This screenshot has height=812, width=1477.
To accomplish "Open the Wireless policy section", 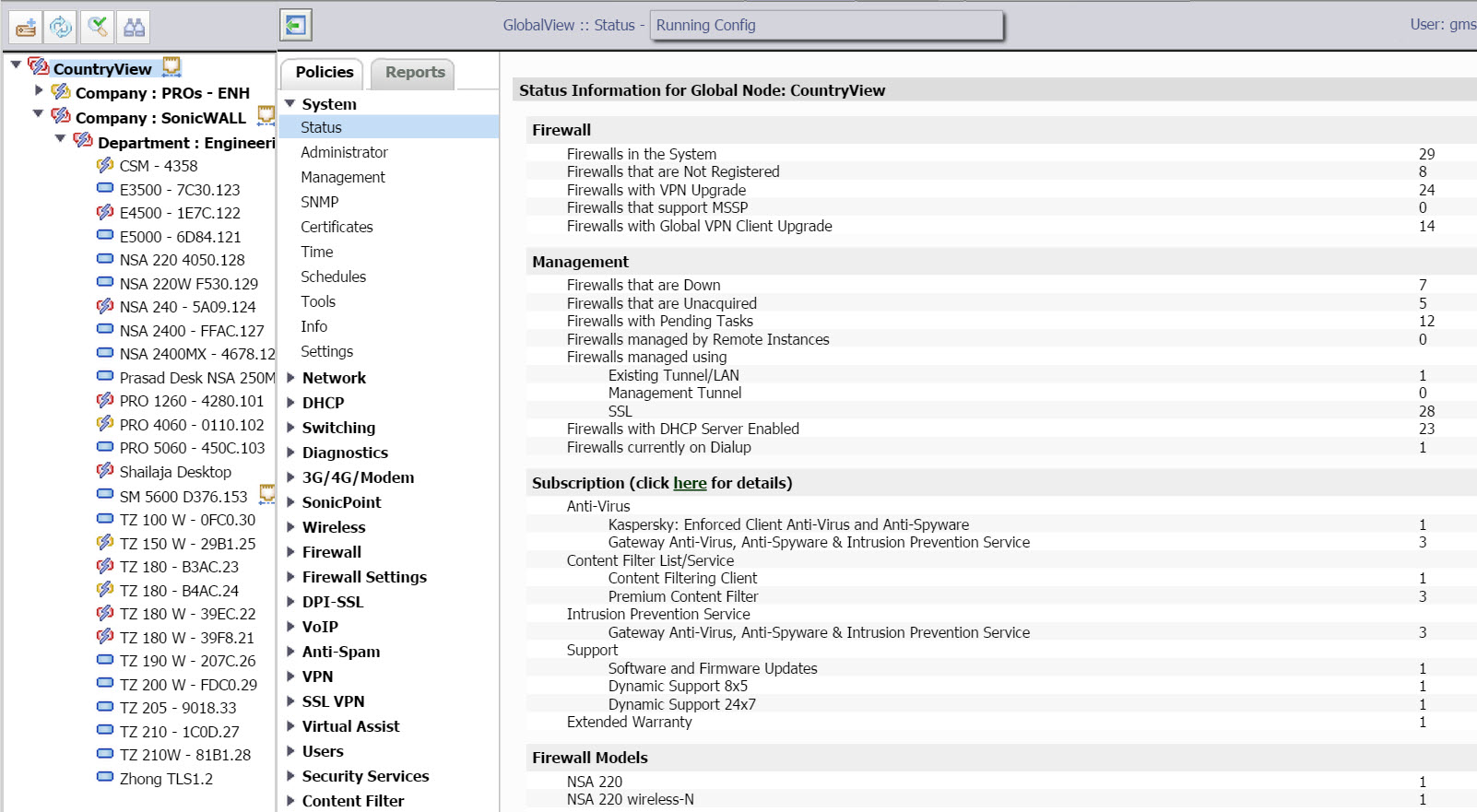I will pos(334,527).
